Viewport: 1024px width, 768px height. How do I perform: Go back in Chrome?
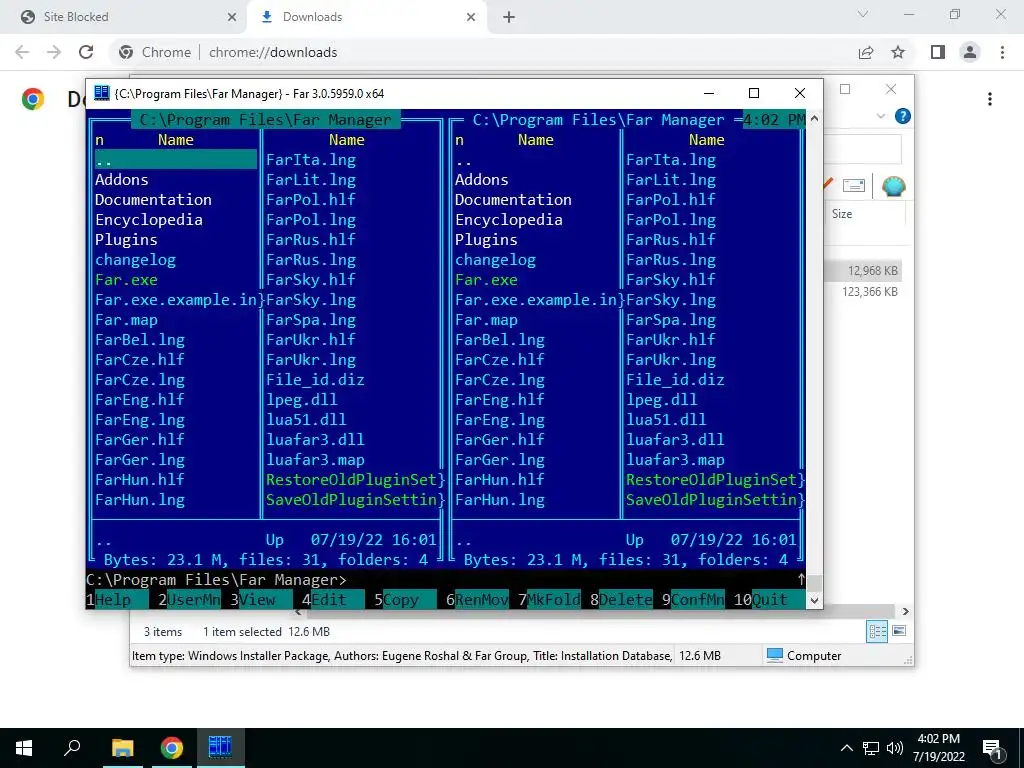tap(22, 52)
